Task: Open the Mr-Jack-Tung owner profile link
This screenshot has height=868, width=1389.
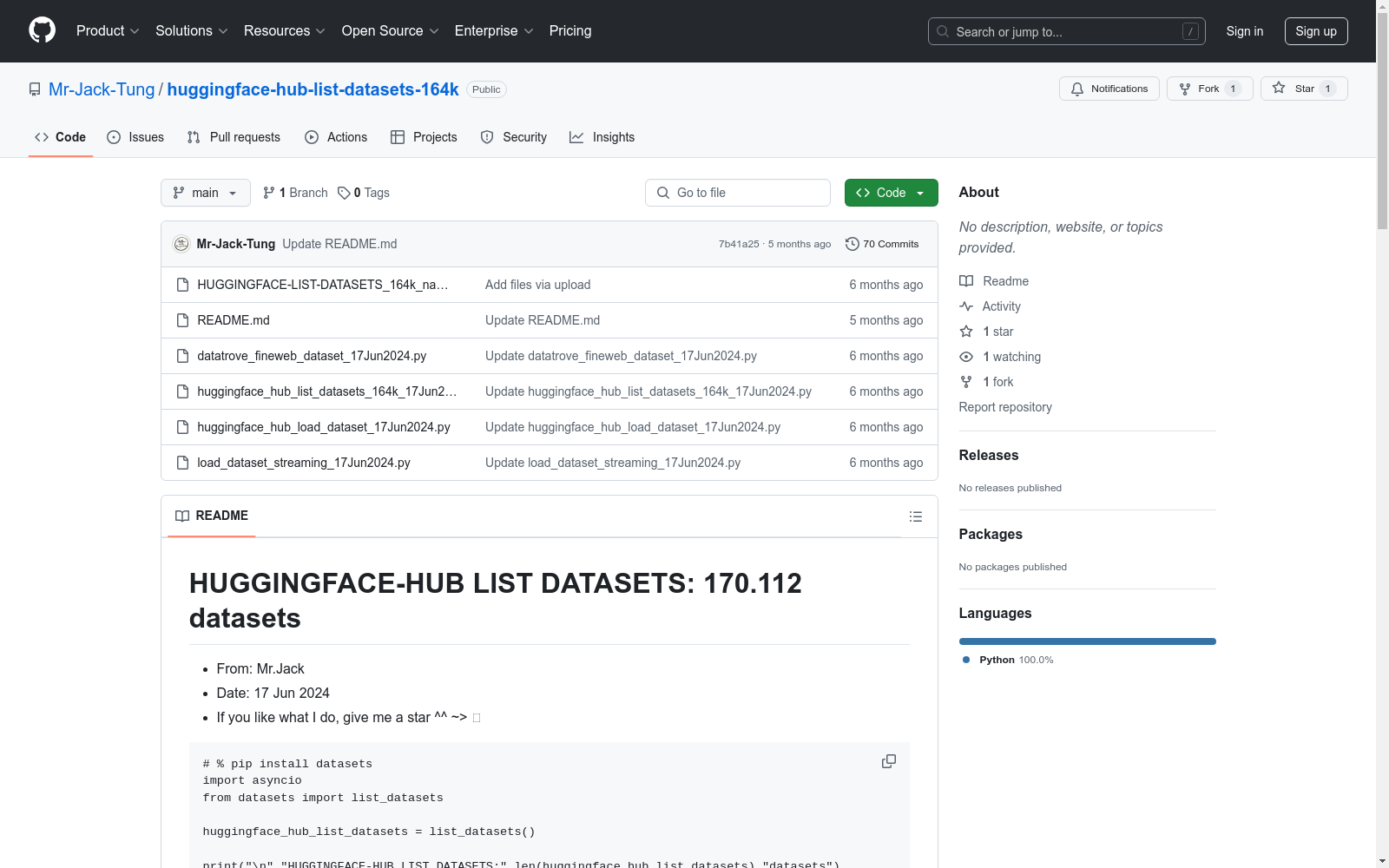Action: pos(102,89)
